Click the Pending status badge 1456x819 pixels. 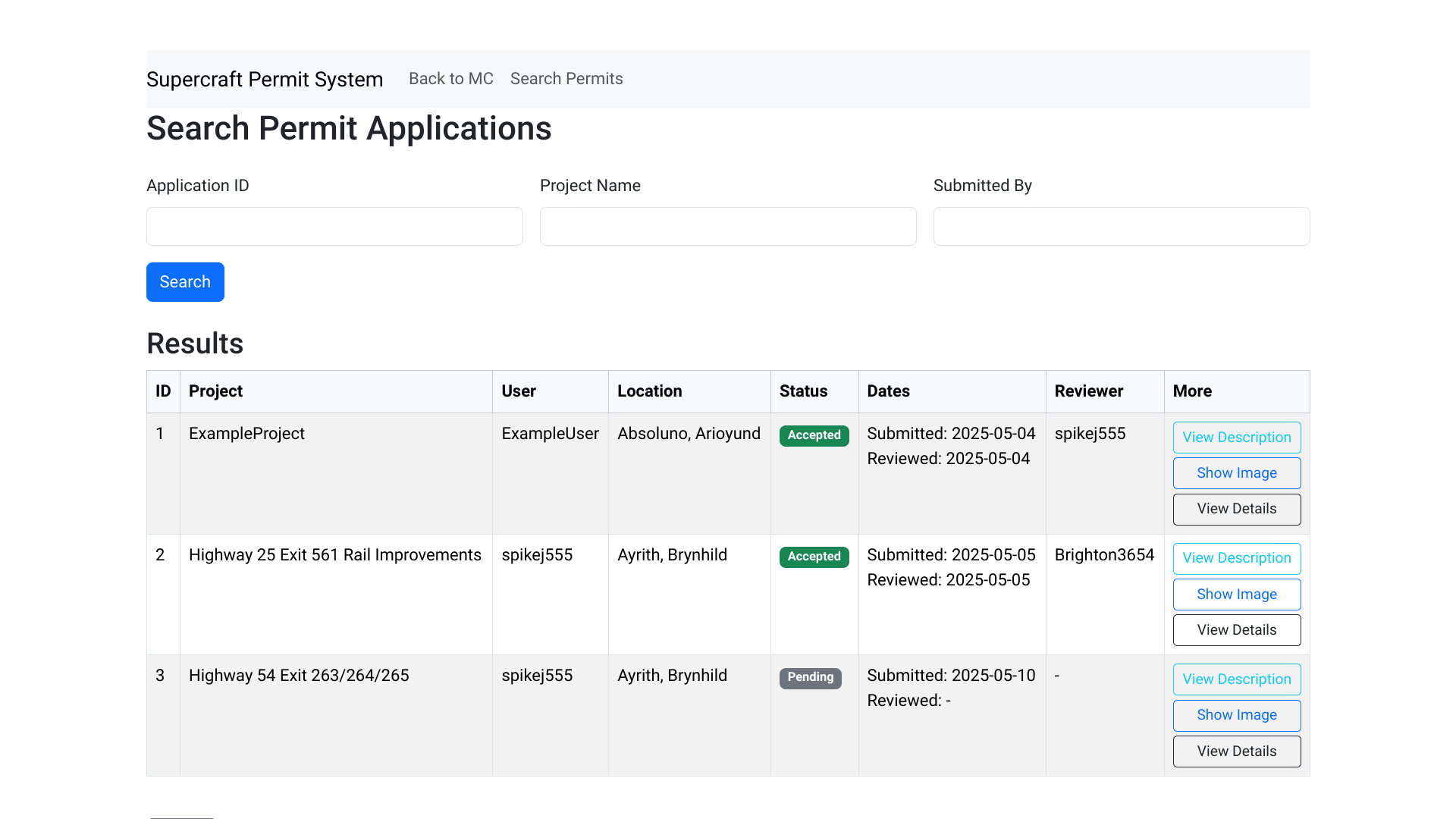tap(810, 677)
